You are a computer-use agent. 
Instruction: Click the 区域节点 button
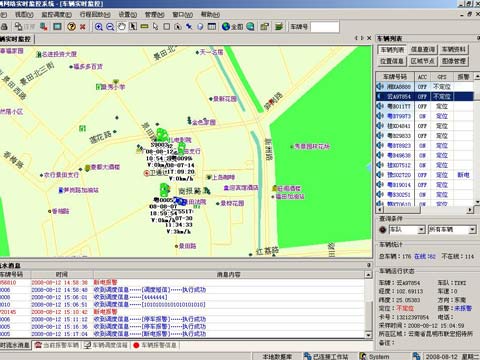(x=423, y=61)
